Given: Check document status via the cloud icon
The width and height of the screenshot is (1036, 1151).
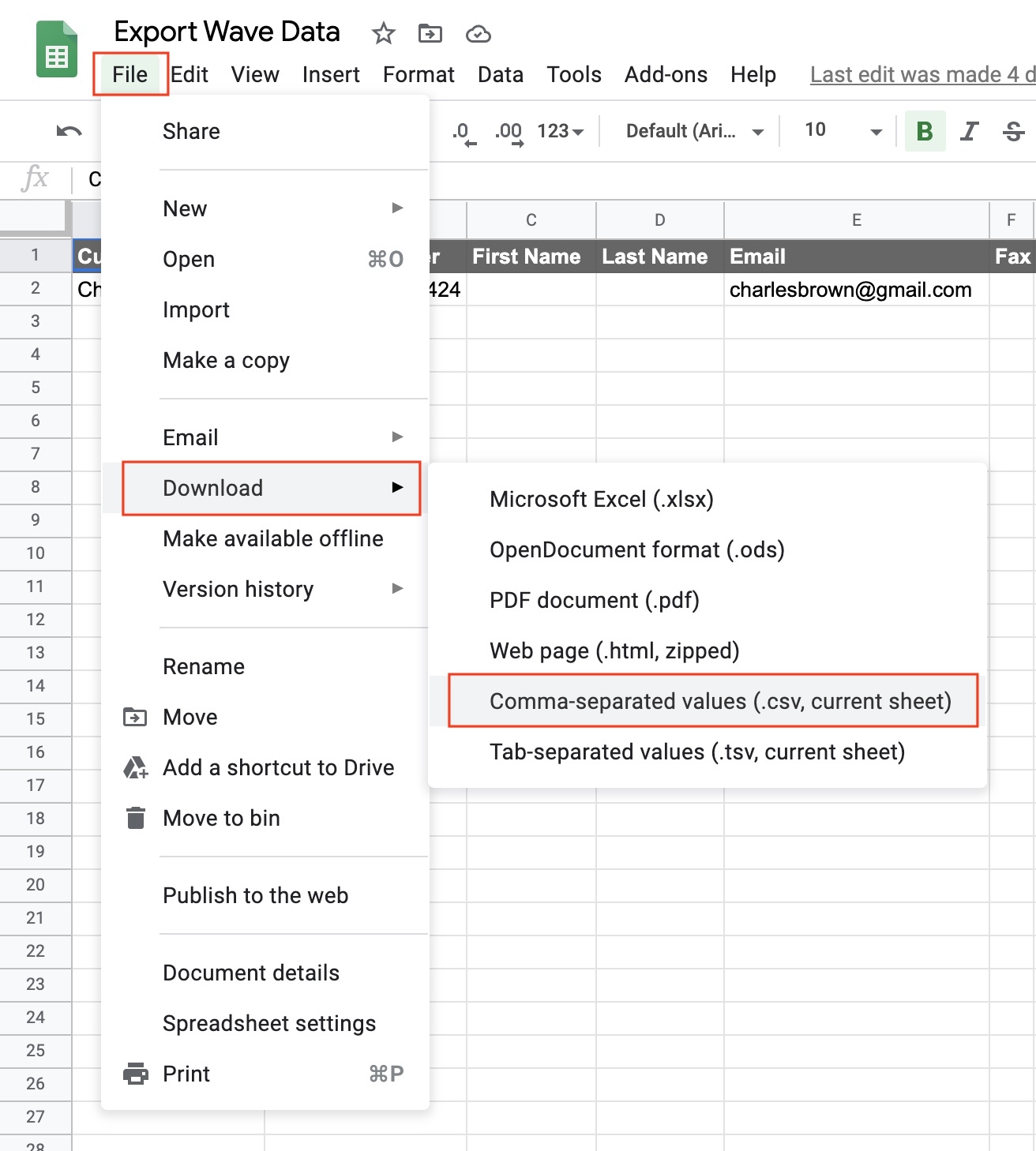Looking at the screenshot, I should pyautogui.click(x=479, y=33).
